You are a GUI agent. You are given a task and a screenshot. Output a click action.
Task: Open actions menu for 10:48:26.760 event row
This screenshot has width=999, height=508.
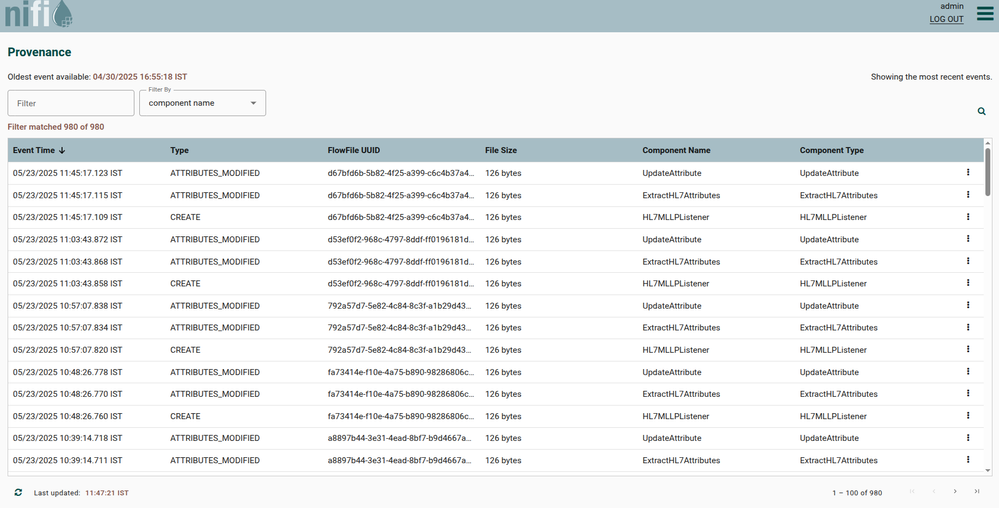coord(968,416)
